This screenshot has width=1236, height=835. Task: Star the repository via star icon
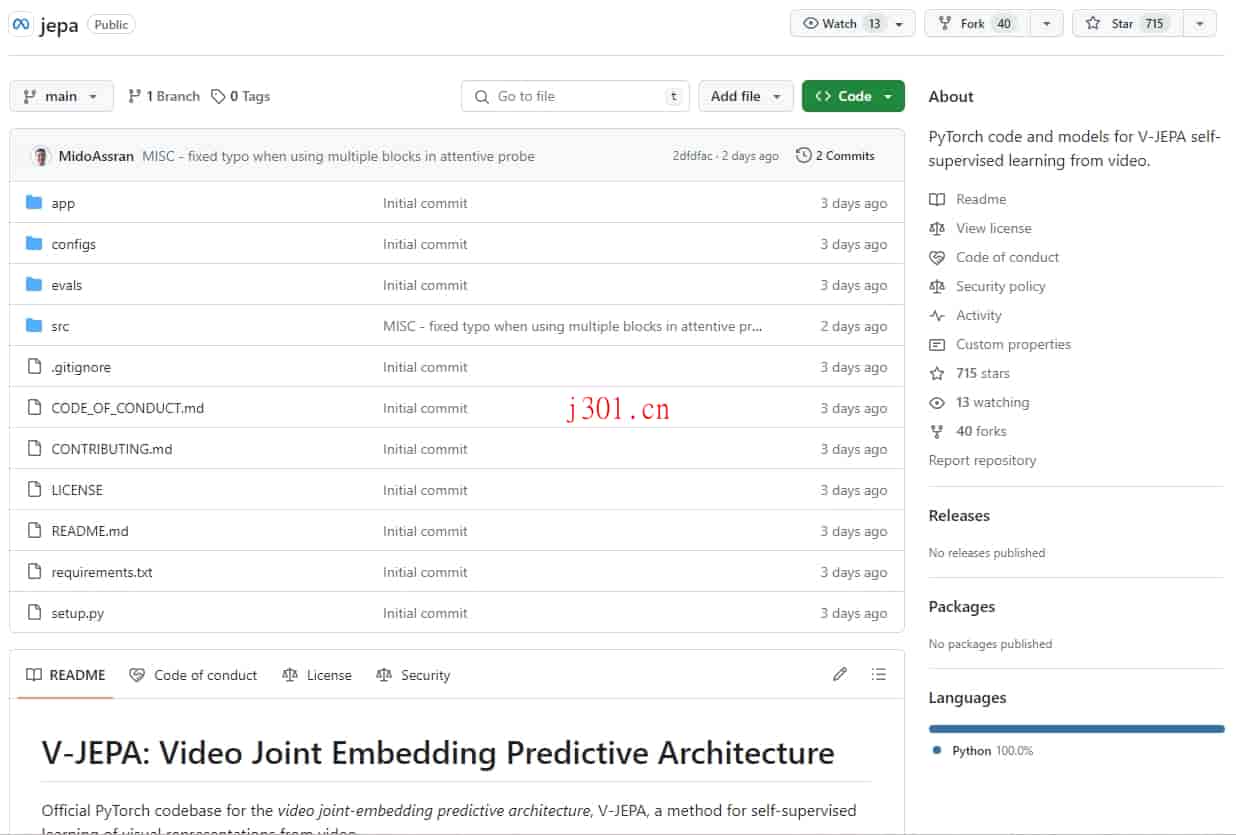click(1093, 23)
